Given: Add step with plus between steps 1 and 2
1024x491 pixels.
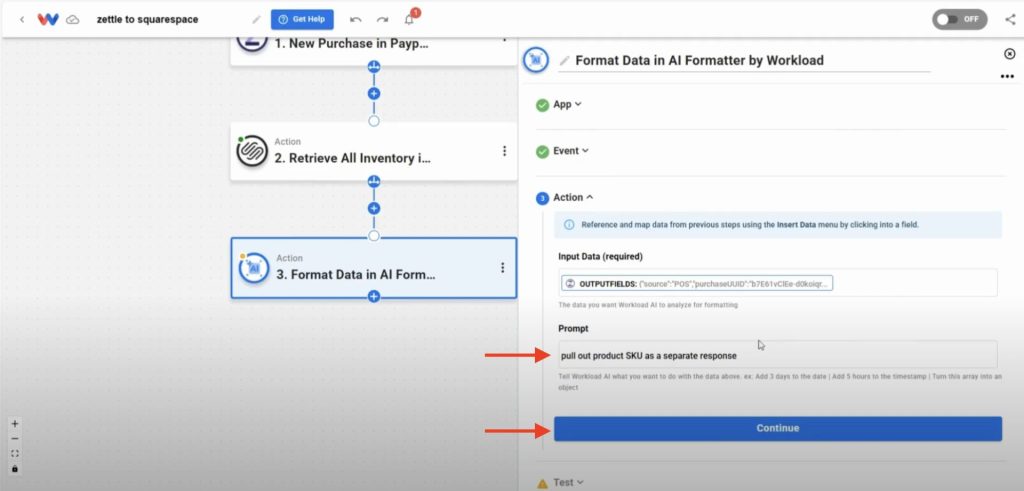Looking at the screenshot, I should point(374,93).
